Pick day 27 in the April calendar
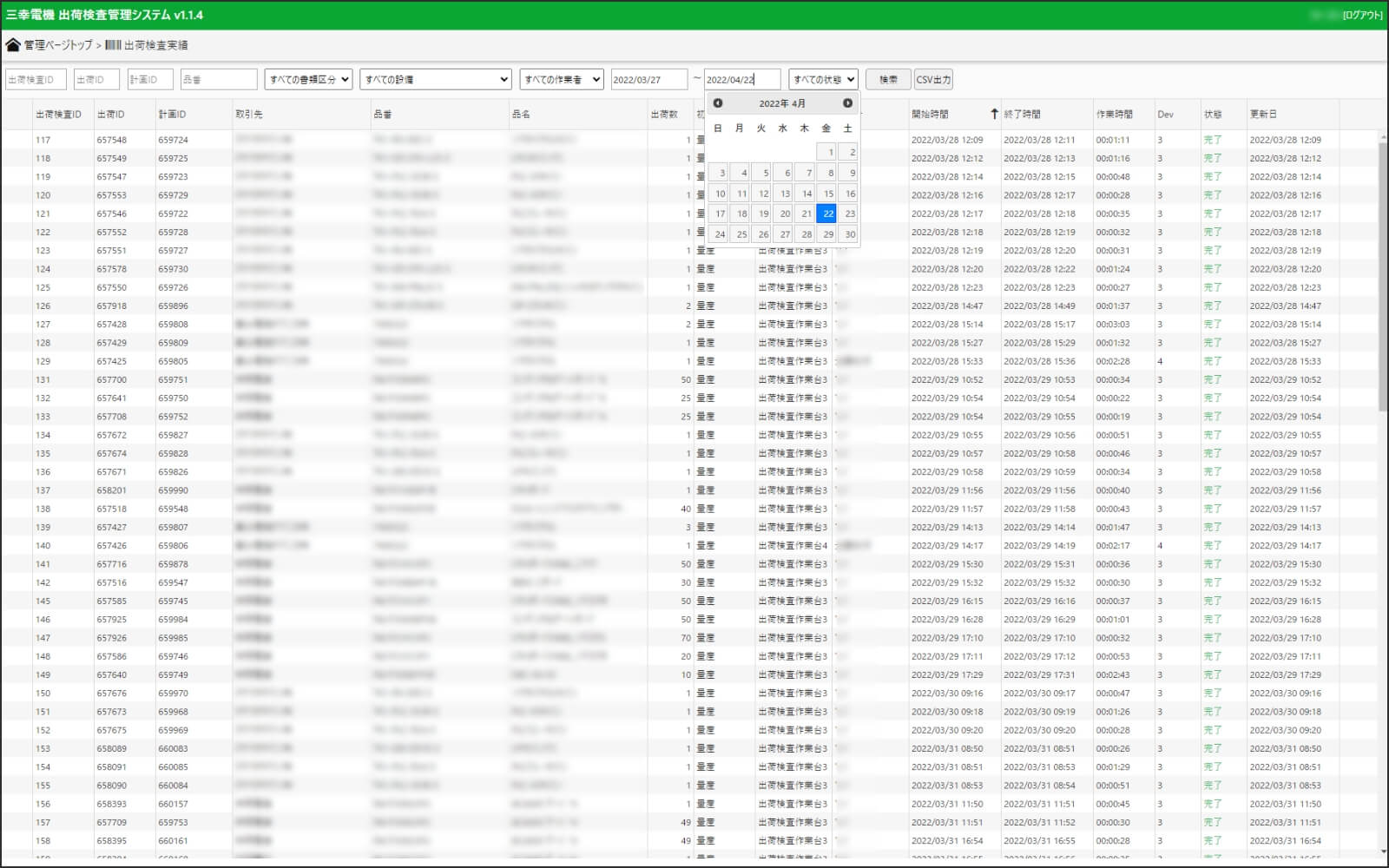Viewport: 1389px width, 868px height. (783, 233)
